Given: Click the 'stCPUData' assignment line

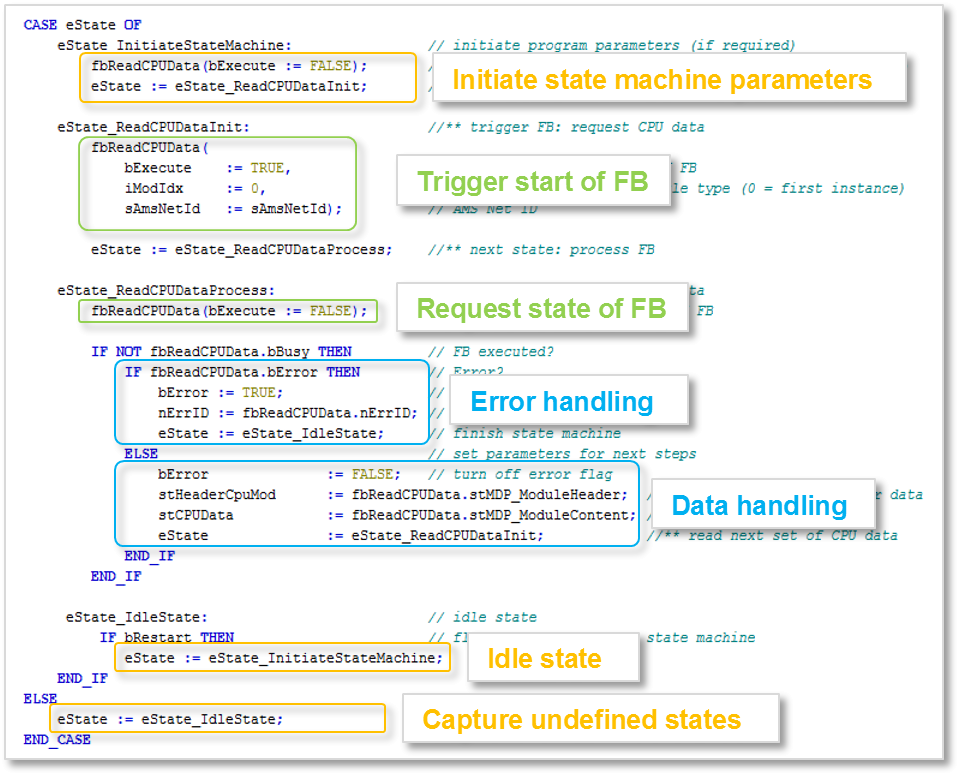Looking at the screenshot, I should pyautogui.click(x=397, y=515).
